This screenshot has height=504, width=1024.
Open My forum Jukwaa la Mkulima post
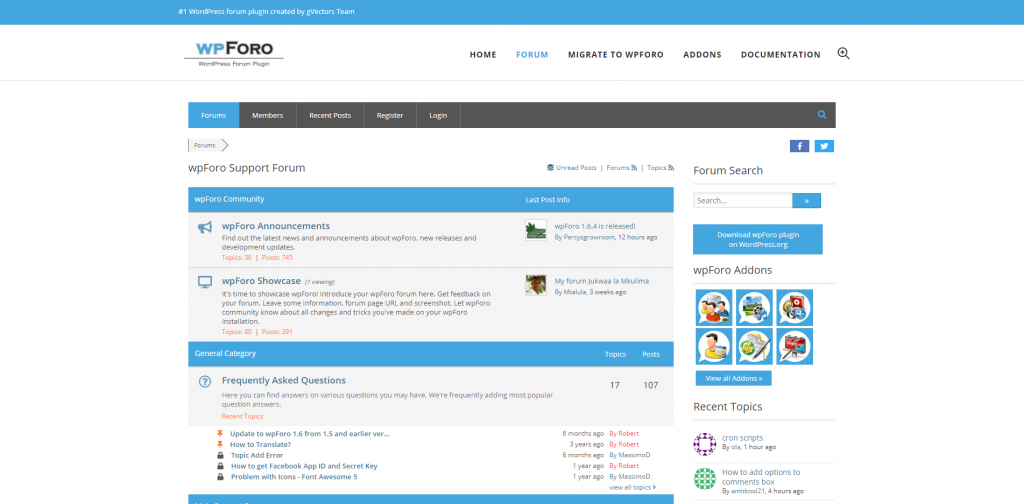(601, 281)
